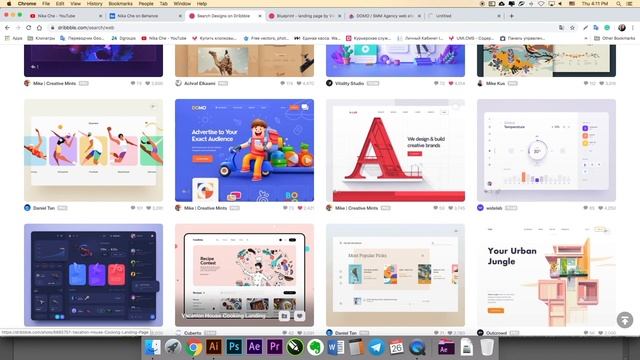
Task: Open Microsoft Word from the dock
Action: (336, 347)
